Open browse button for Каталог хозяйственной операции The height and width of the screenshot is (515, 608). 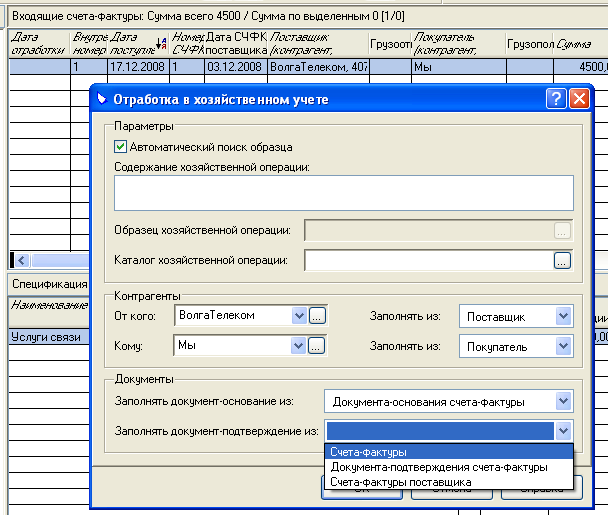562,260
